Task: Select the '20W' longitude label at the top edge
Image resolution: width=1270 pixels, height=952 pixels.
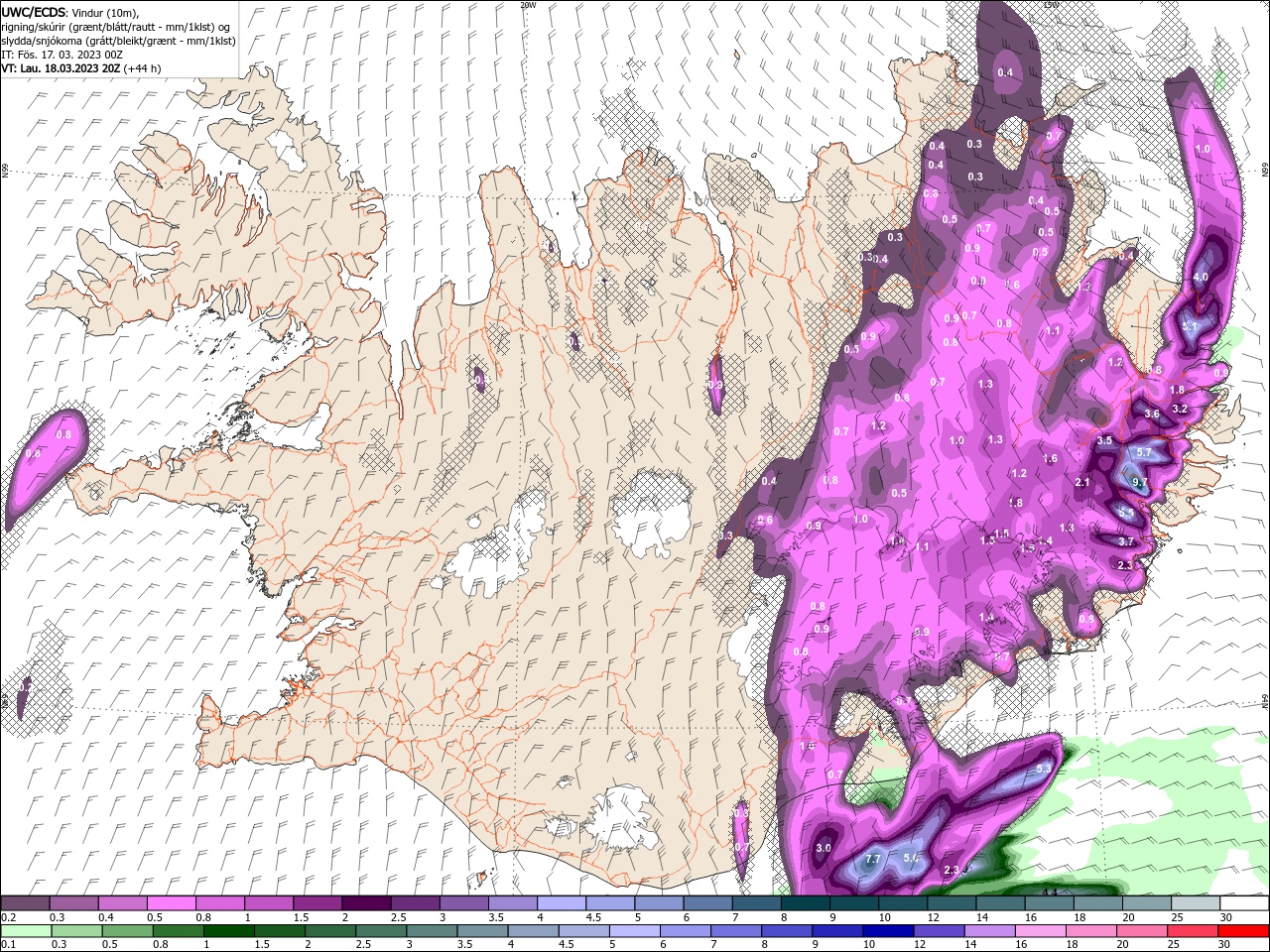Action: point(528,5)
